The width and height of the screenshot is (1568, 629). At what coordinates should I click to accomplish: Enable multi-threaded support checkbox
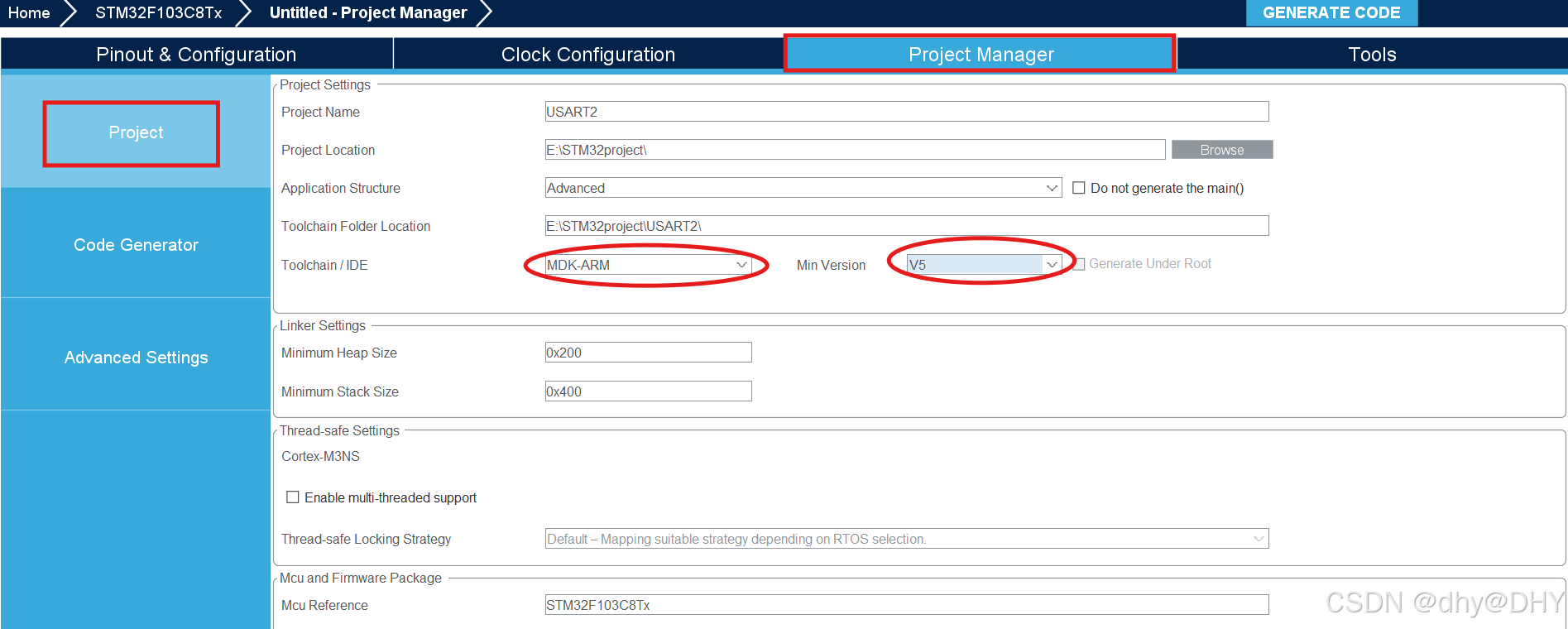pos(293,497)
